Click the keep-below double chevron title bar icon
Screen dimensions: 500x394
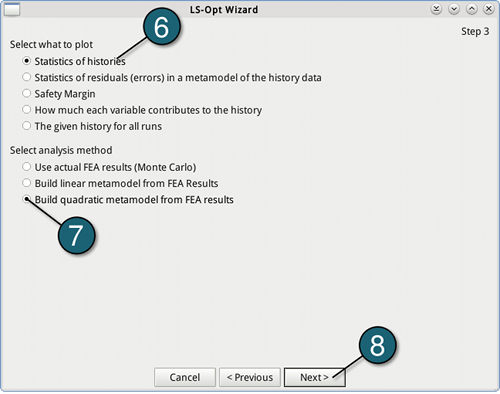436,9
